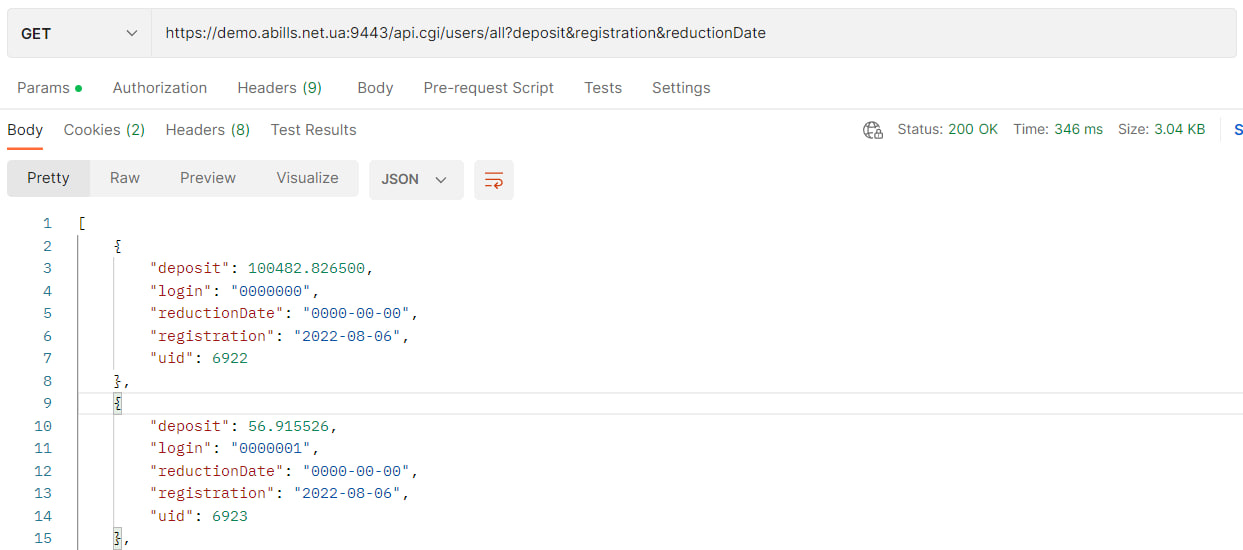Viewport: 1243px width, 550px height.
Task: Switch to Raw response view
Action: (x=125, y=178)
